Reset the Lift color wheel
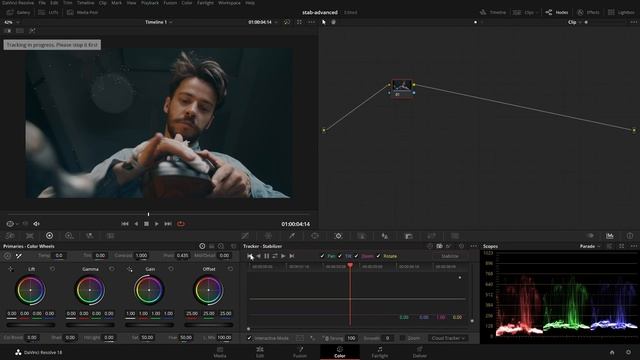The image size is (640, 360). click(52, 269)
